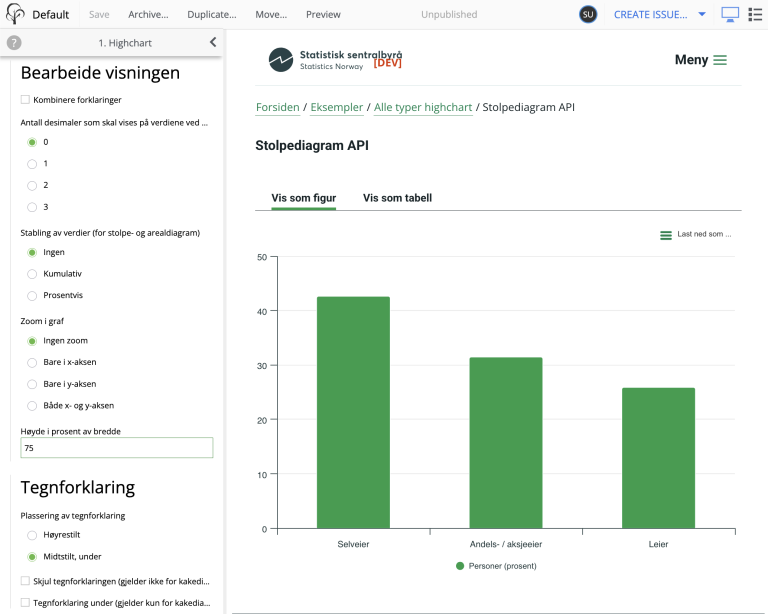Follow the Eksempler breadcrumb link
The image size is (768, 614).
tap(336, 107)
